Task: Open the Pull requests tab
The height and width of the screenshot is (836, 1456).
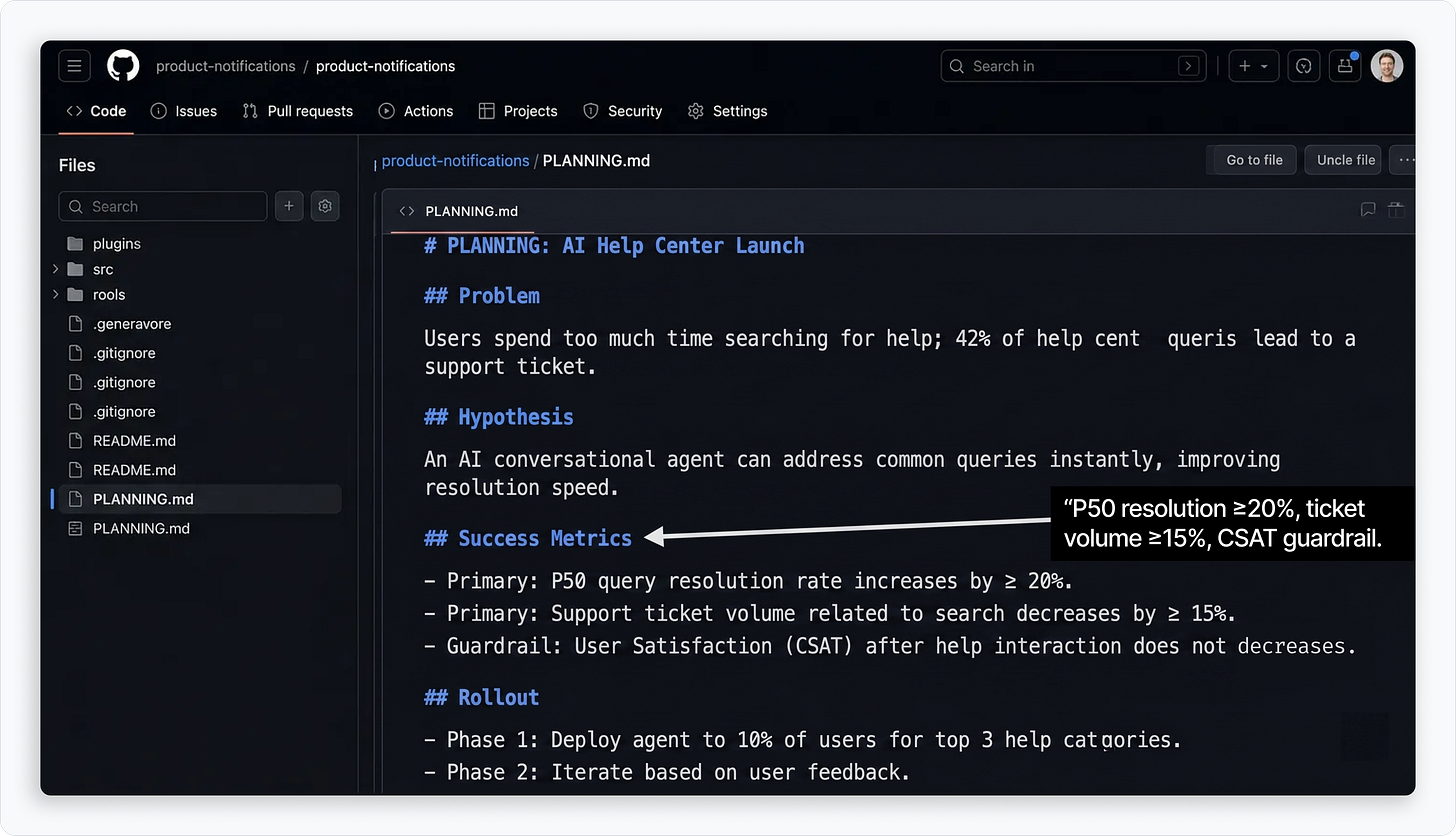Action: tap(298, 111)
